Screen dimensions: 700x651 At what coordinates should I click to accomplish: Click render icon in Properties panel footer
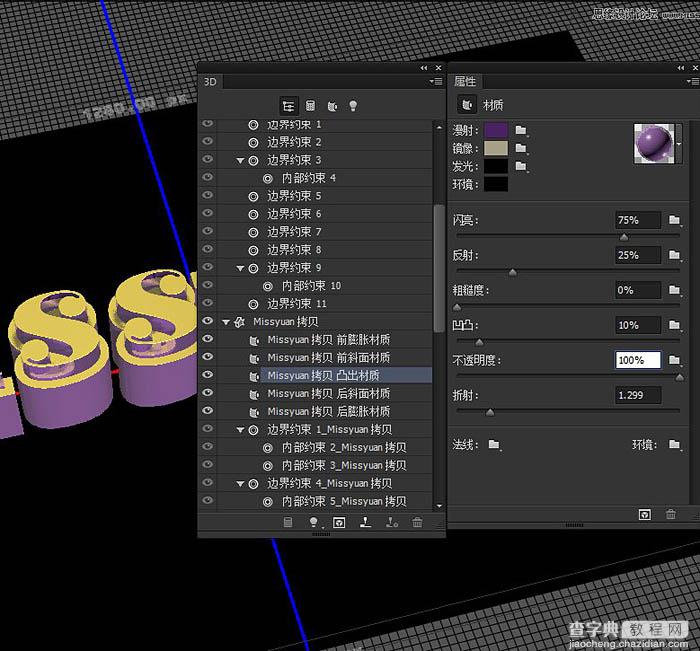coord(645,515)
